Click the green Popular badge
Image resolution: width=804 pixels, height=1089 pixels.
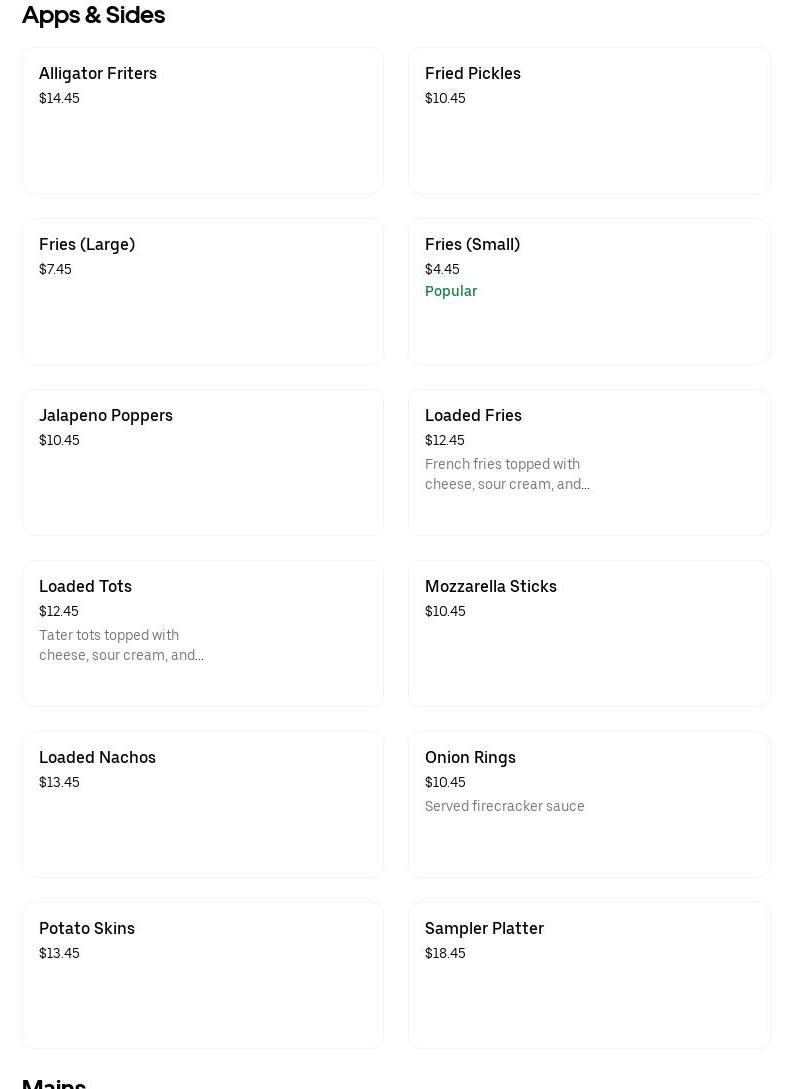point(451,291)
